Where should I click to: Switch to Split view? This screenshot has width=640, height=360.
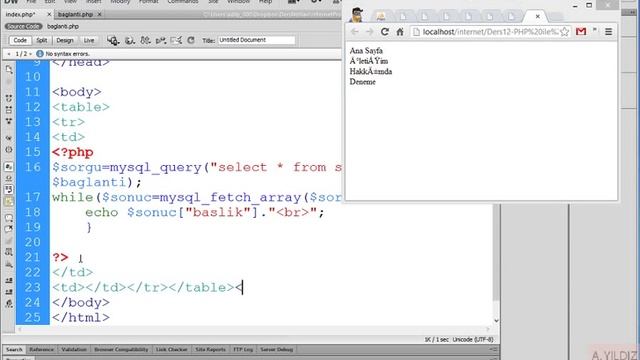pyautogui.click(x=41, y=40)
